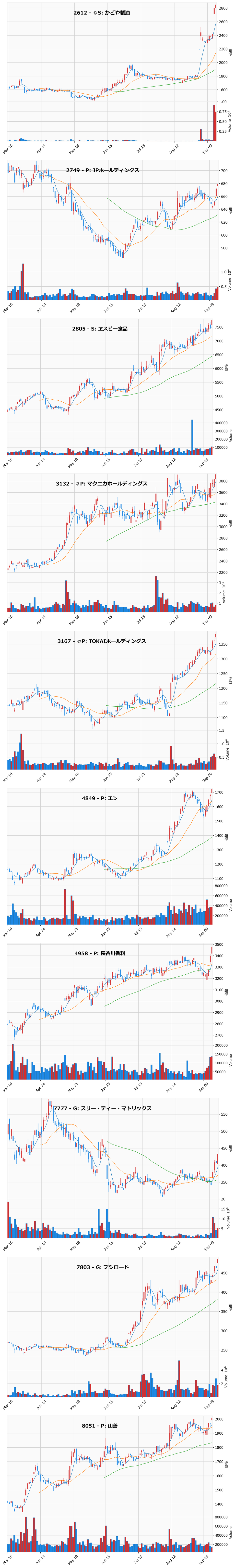Click May 18 date label under マクニカホールディングス chart
Image resolution: width=235 pixels, height=1568 pixels.
[74, 620]
